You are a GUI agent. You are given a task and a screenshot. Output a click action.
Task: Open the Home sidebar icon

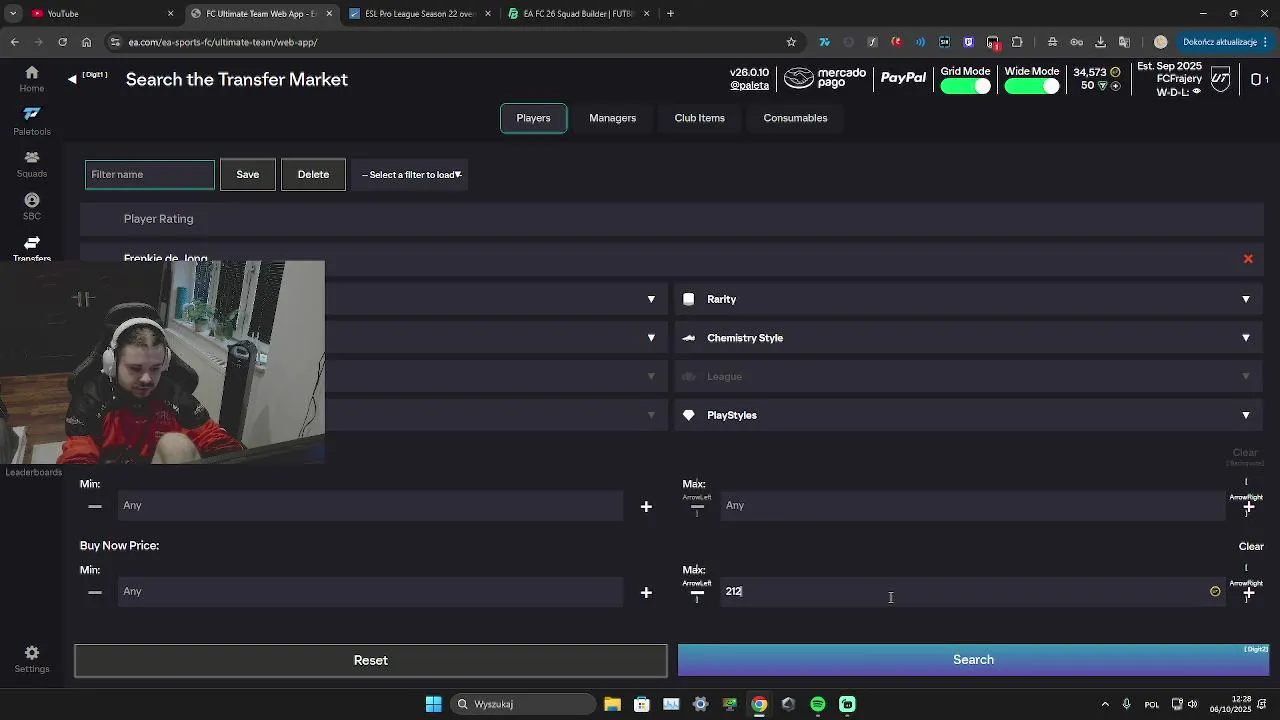31,72
